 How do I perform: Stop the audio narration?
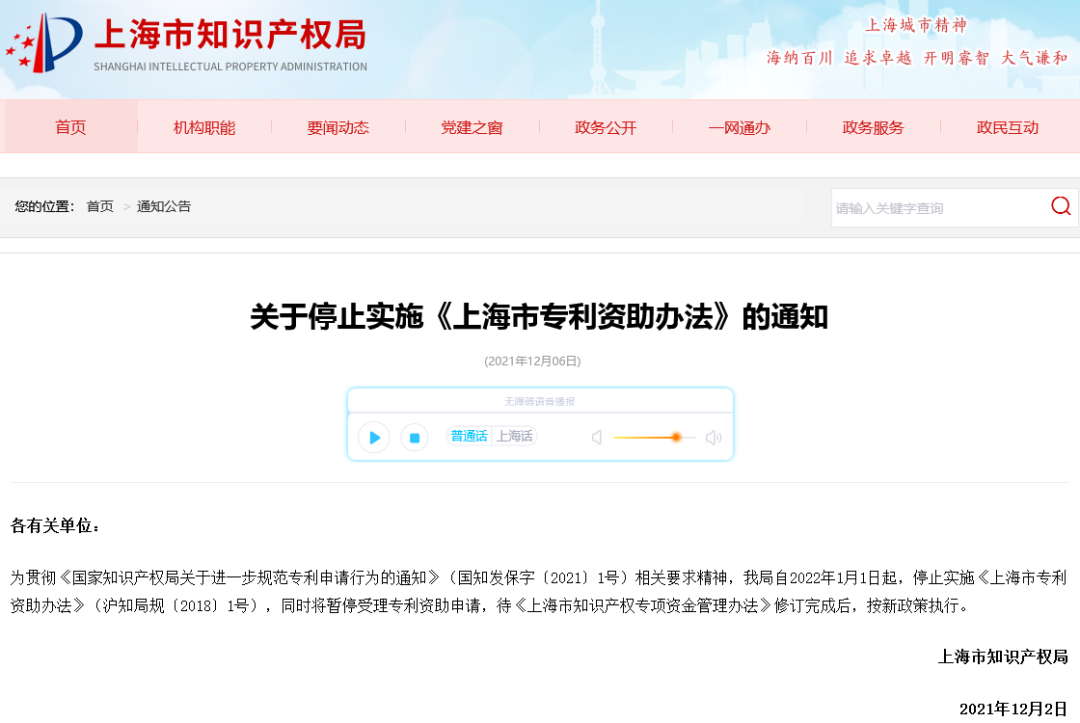[x=415, y=437]
